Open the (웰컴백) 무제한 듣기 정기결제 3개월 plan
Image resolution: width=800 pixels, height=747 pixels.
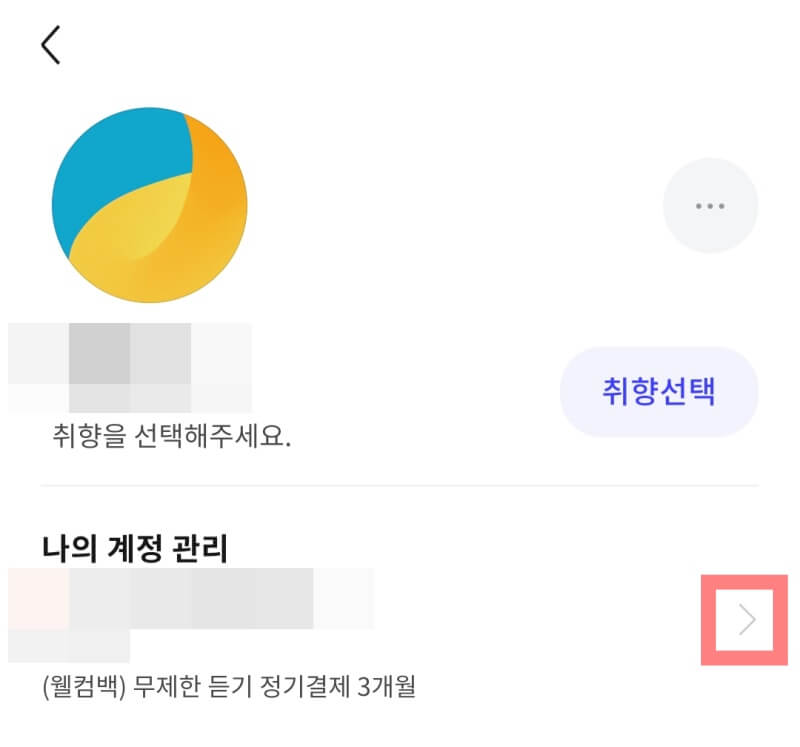coord(229,687)
